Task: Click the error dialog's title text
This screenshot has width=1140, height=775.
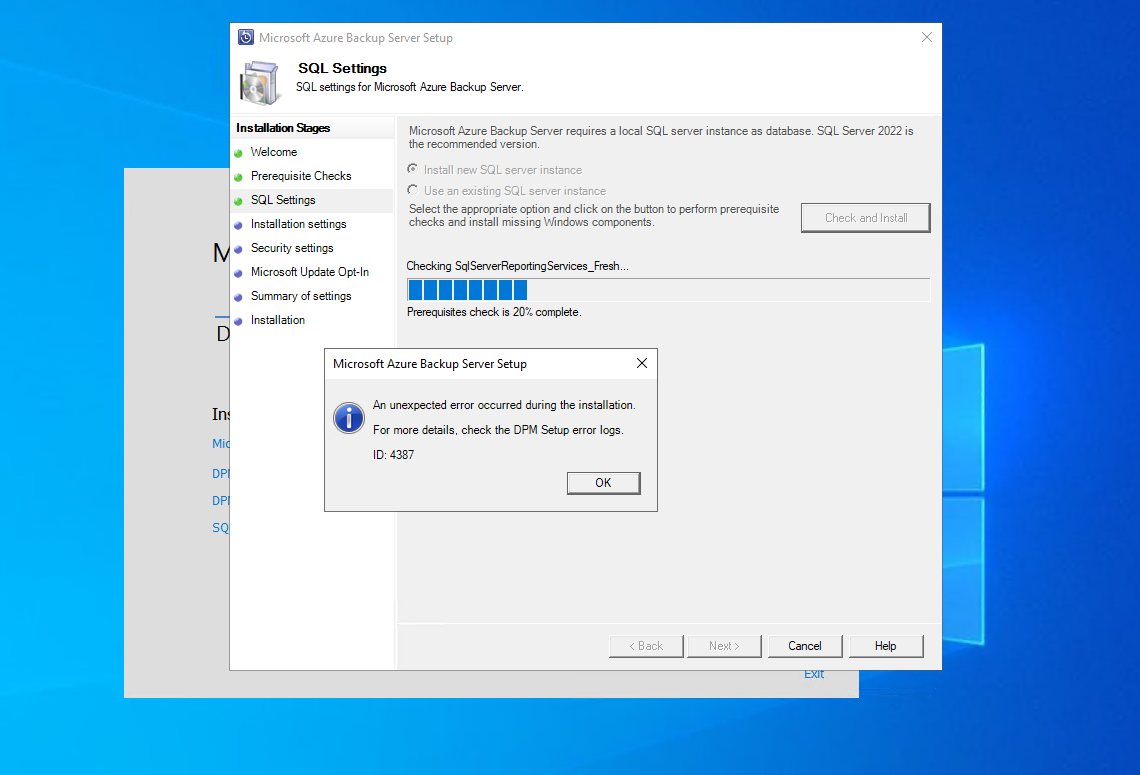Action: tap(430, 364)
